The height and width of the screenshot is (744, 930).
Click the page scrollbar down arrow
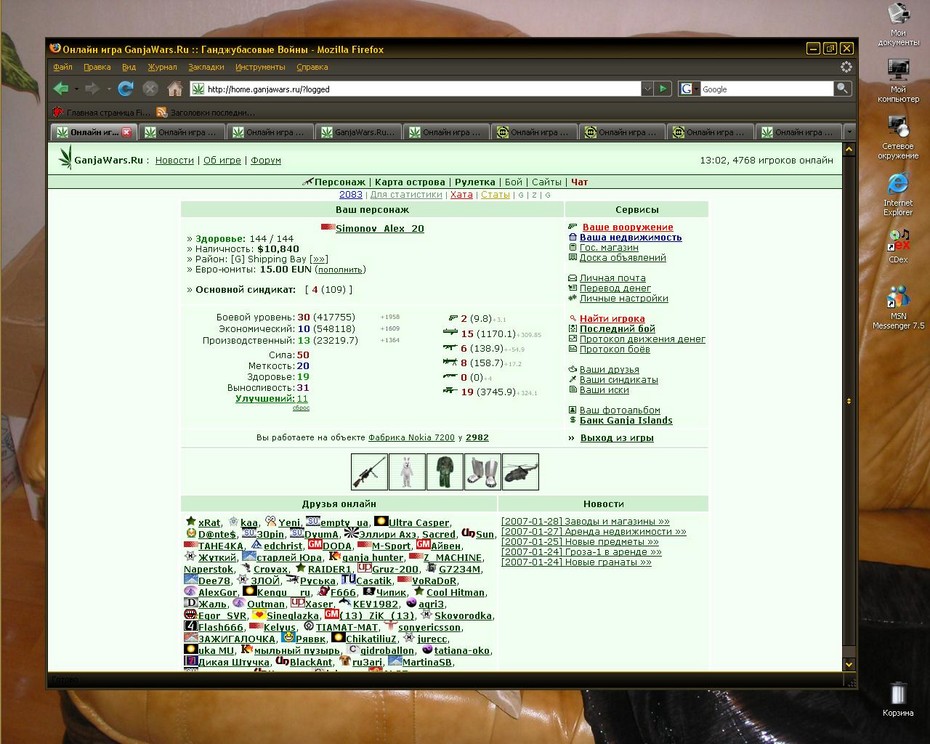pyautogui.click(x=849, y=664)
